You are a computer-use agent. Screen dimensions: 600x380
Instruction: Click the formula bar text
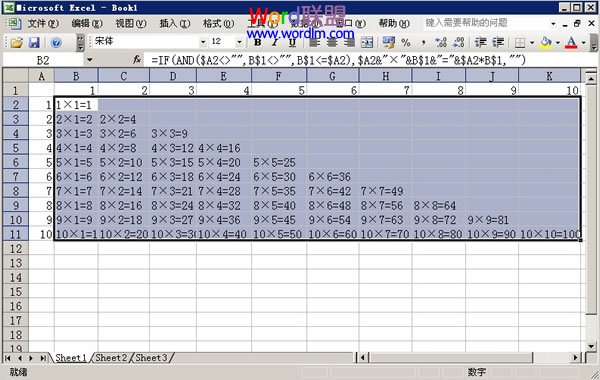338,60
